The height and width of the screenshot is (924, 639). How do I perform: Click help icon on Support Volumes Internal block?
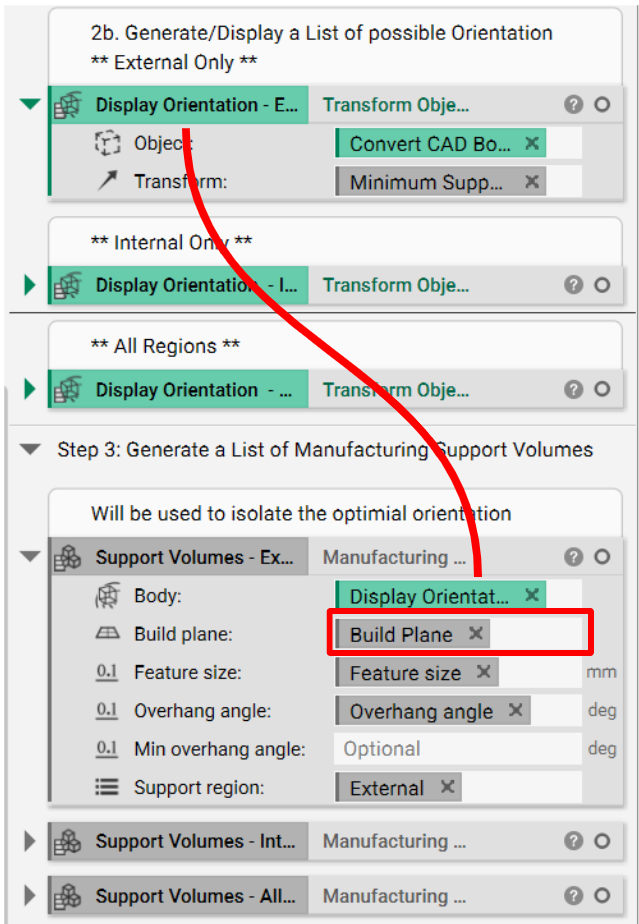pyautogui.click(x=573, y=841)
